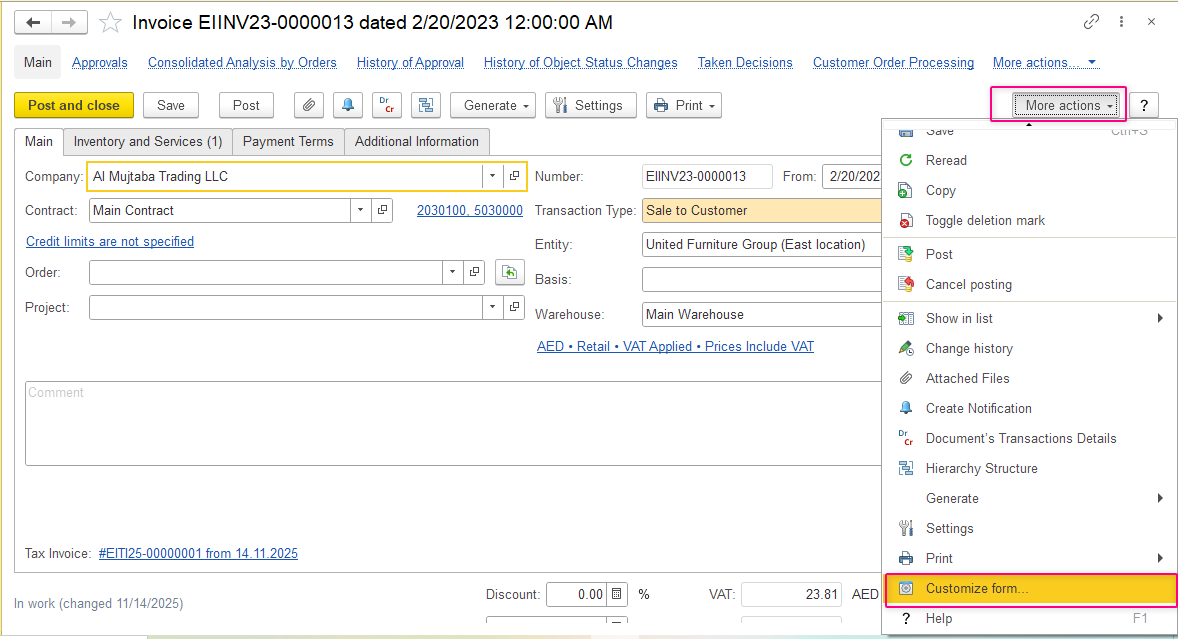Add this invoice to favorites with the star

[x=110, y=23]
